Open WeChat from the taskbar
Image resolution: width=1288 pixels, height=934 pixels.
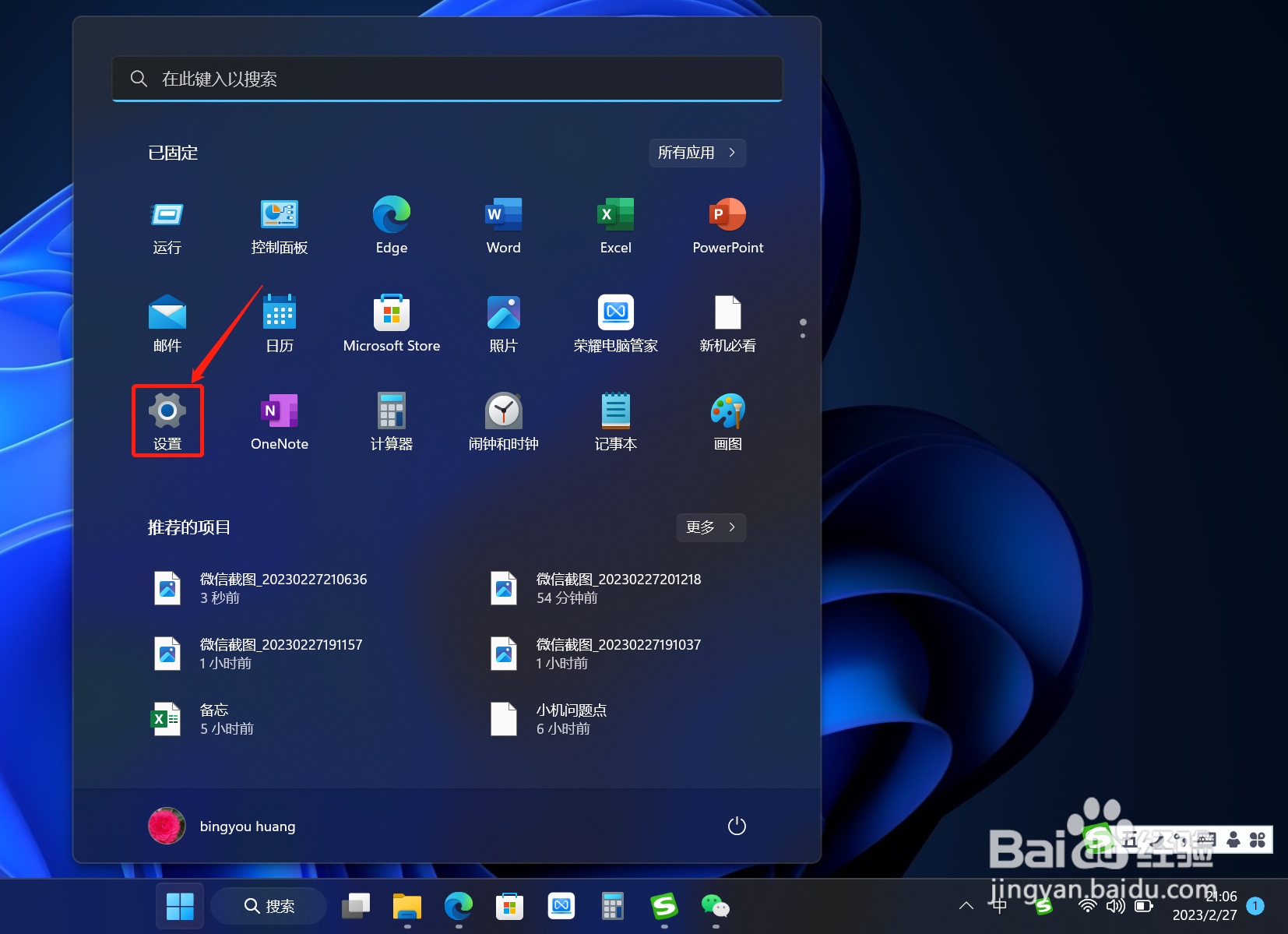point(715,907)
